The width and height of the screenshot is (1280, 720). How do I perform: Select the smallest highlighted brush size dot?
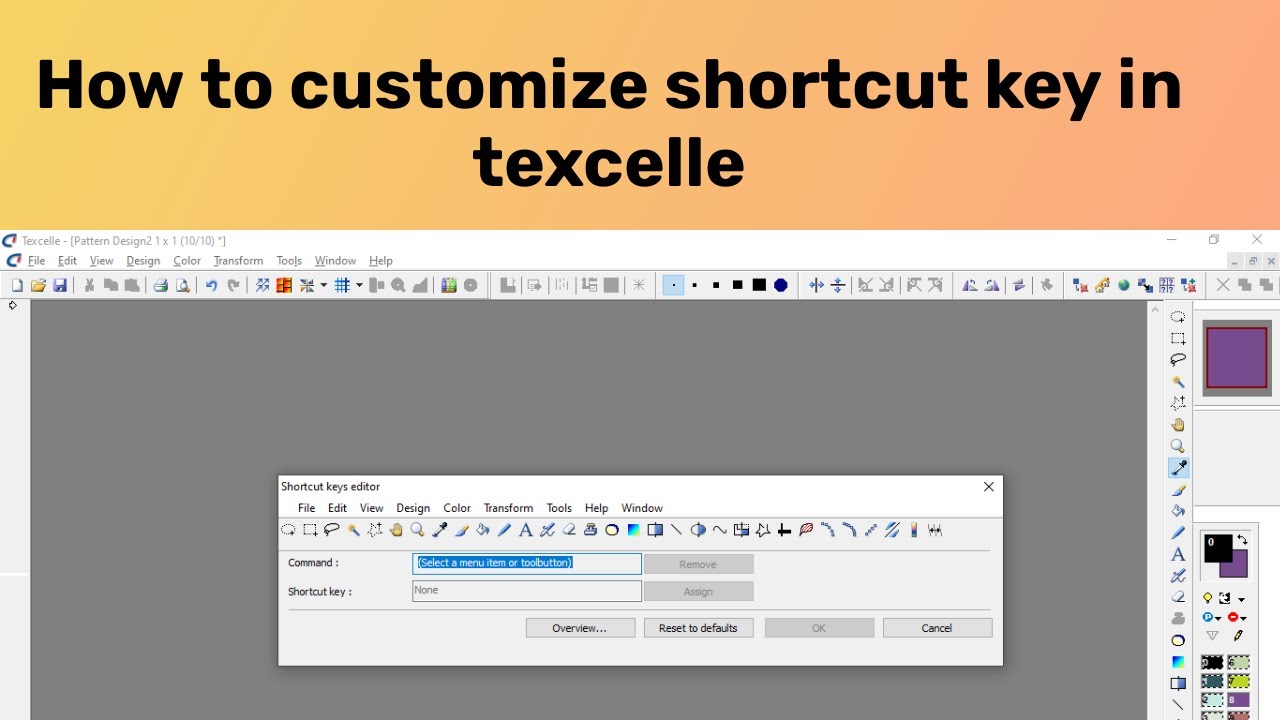click(x=673, y=285)
